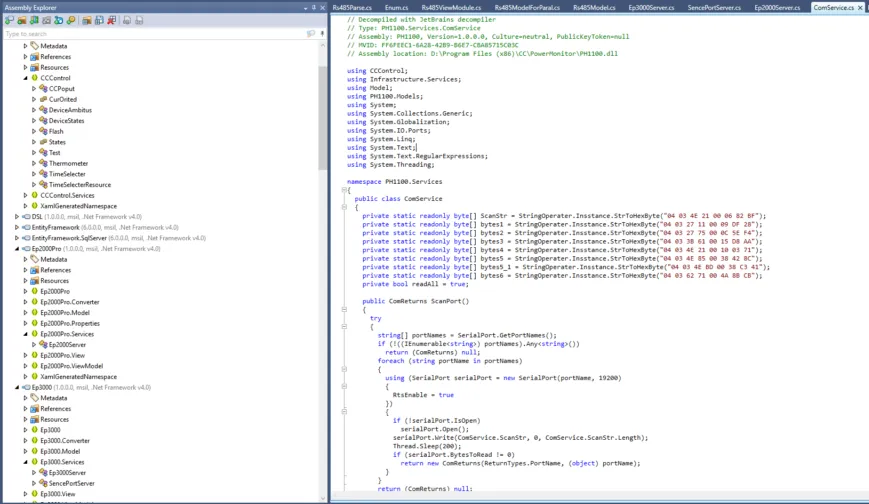Fold the ScanPort method body
The image size is (869, 504).
pos(344,309)
